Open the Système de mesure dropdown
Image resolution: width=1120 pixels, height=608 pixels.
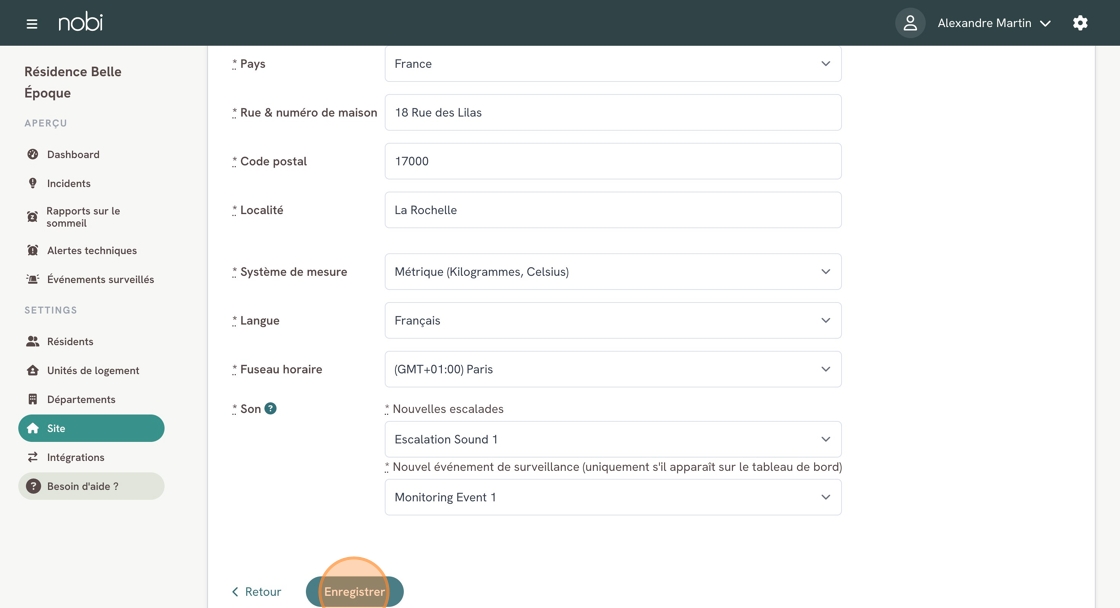[612, 272]
